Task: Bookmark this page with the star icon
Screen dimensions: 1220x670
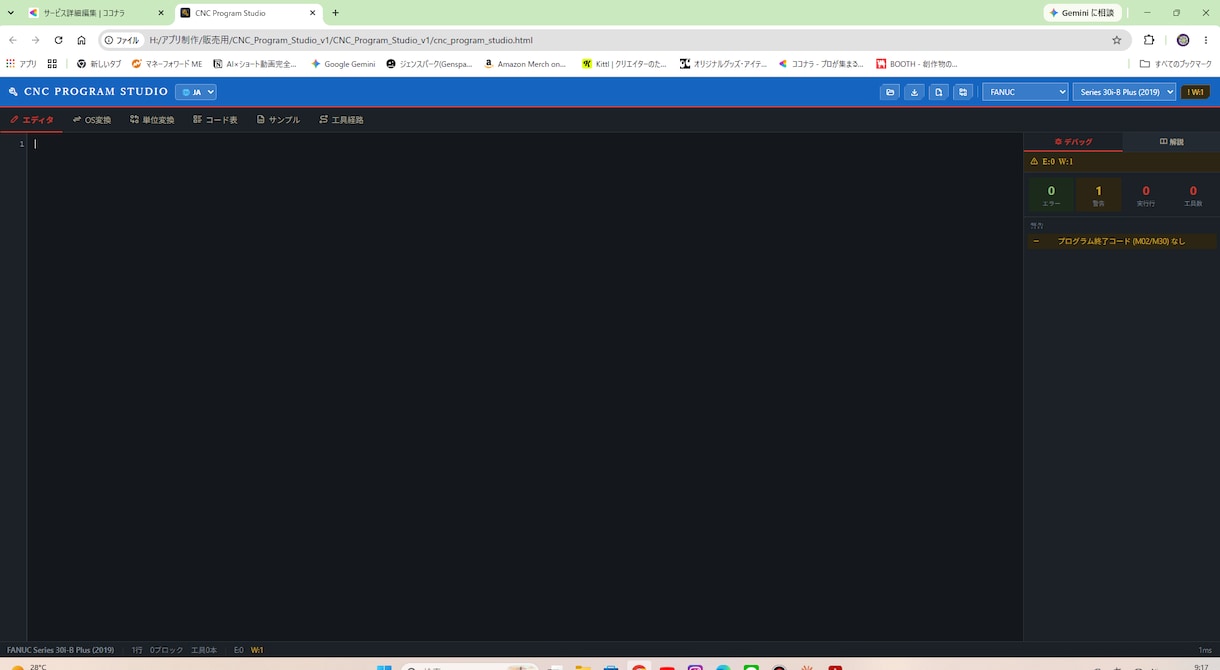Action: coord(1117,40)
